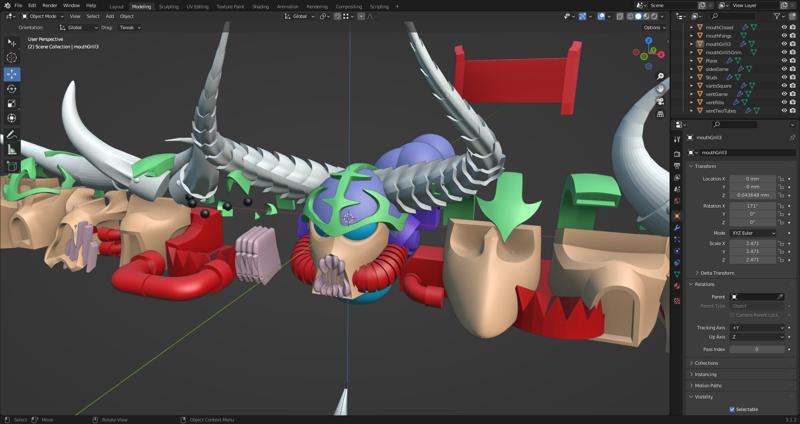Click the viewport Options button

coord(652,28)
